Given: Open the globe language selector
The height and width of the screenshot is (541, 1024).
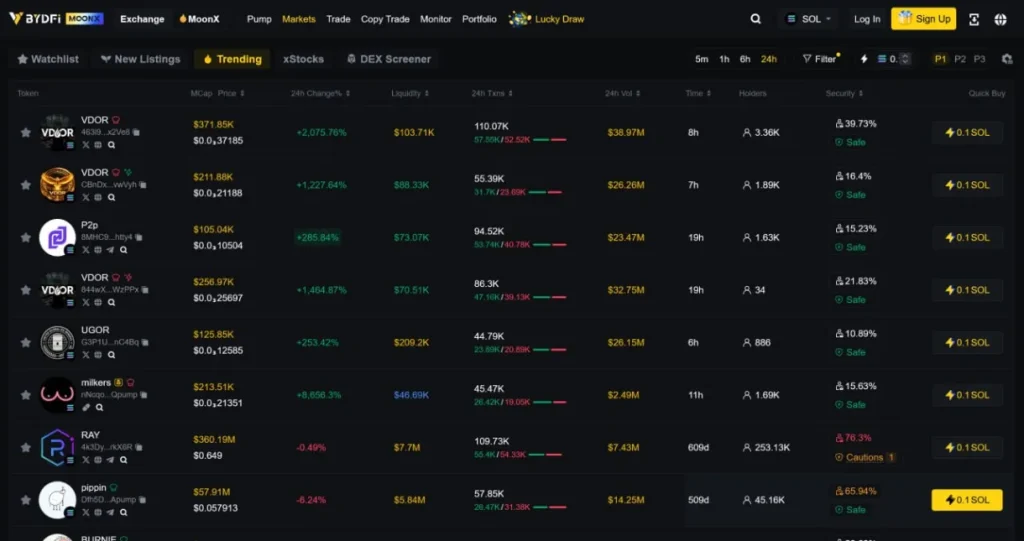Looking at the screenshot, I should [x=1001, y=19].
